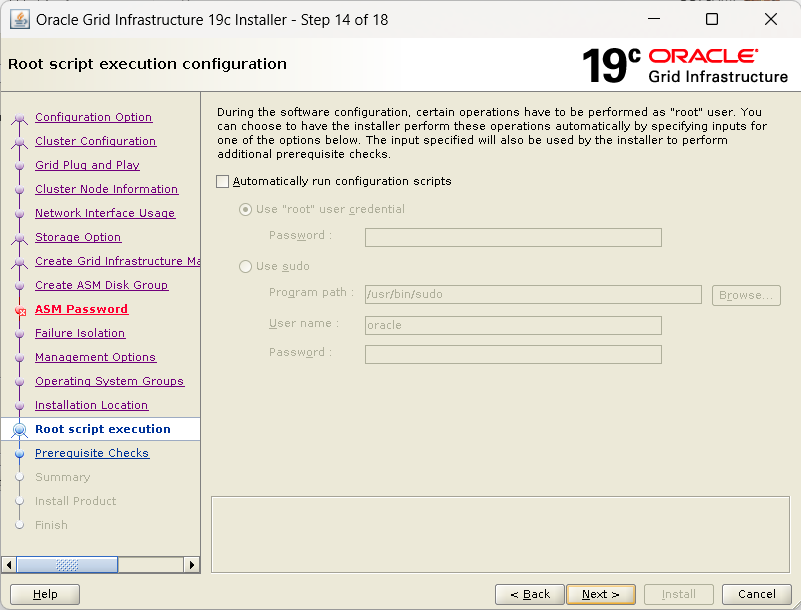This screenshot has height=610, width=801.
Task: Open the Configuration Option step
Action: click(x=93, y=117)
